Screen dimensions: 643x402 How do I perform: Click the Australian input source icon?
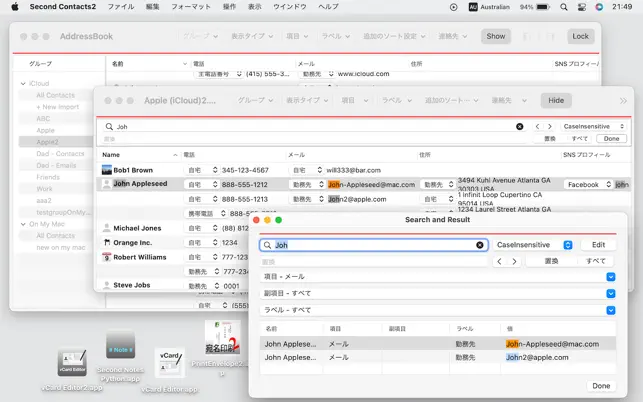(473, 7)
